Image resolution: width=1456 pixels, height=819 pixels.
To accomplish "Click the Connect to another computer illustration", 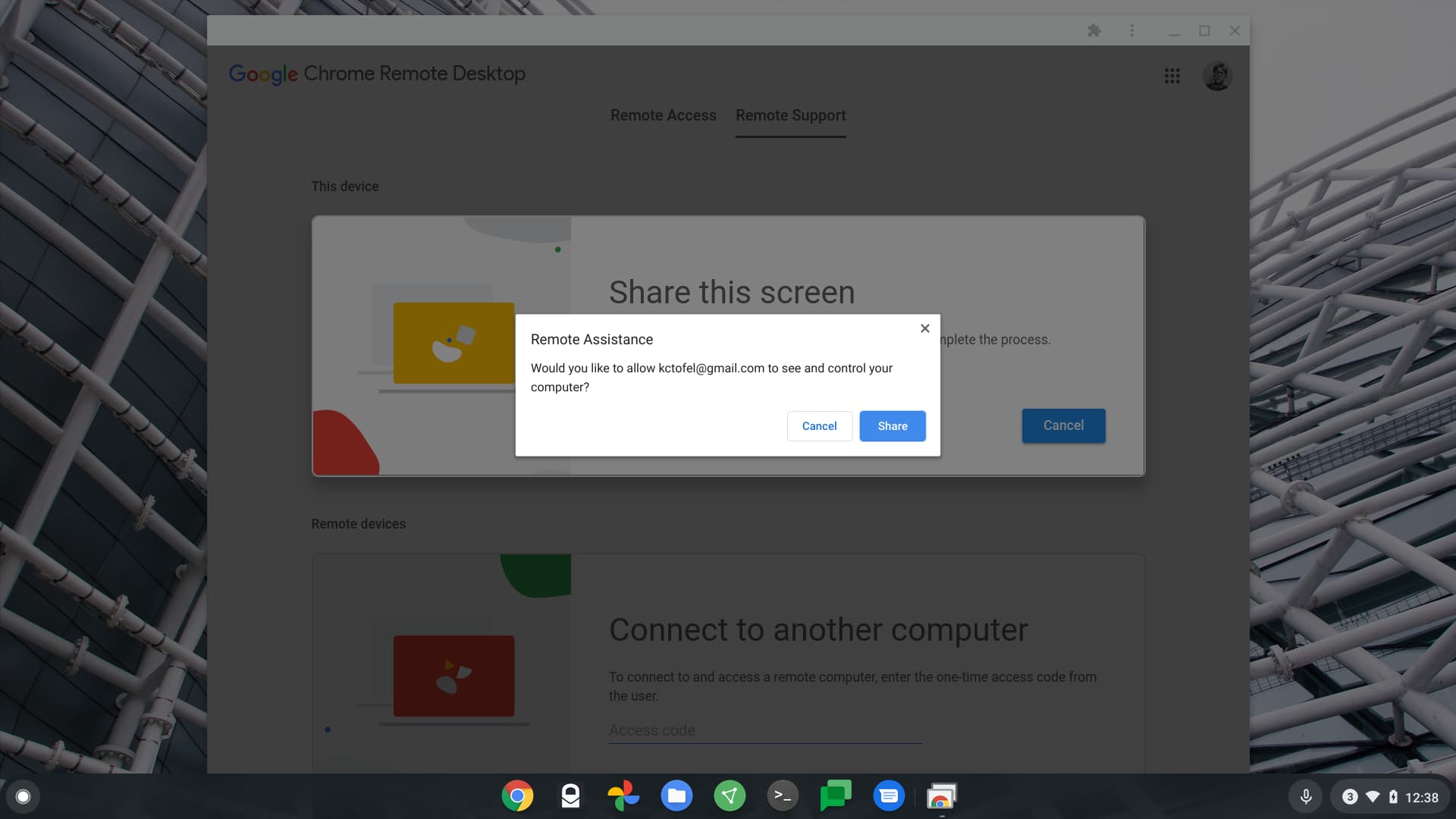I will (x=442, y=664).
